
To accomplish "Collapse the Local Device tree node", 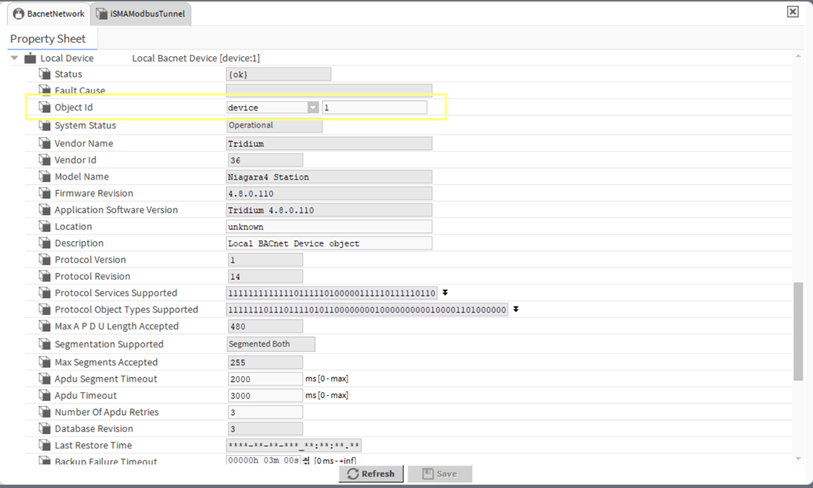I will pos(14,58).
